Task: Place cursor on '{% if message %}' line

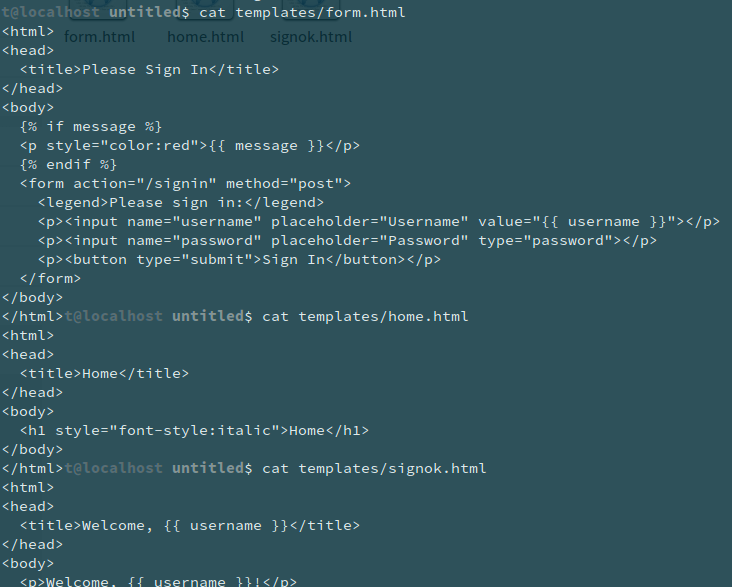Action: tap(91, 127)
